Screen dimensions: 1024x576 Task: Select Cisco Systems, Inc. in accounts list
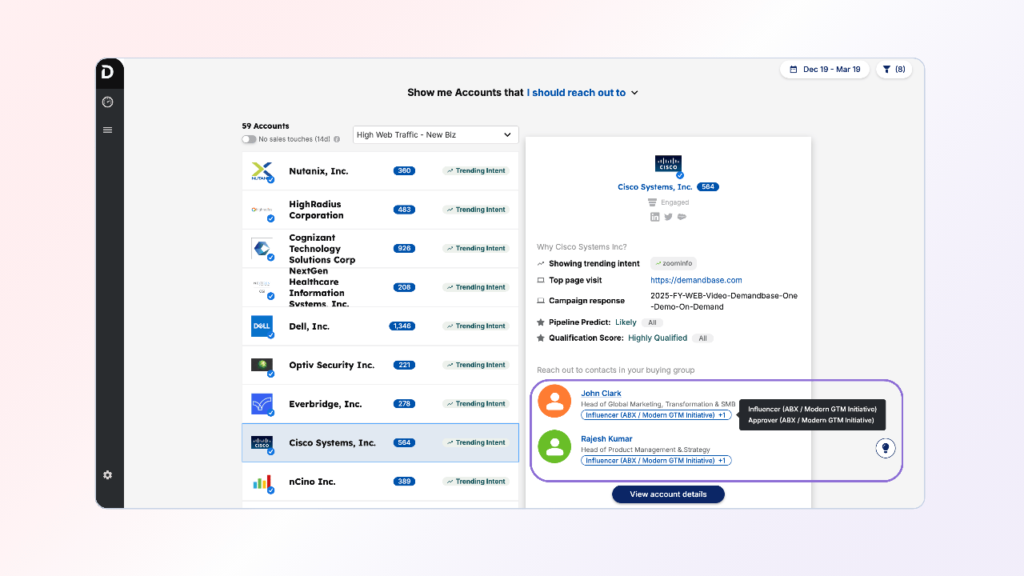click(332, 443)
